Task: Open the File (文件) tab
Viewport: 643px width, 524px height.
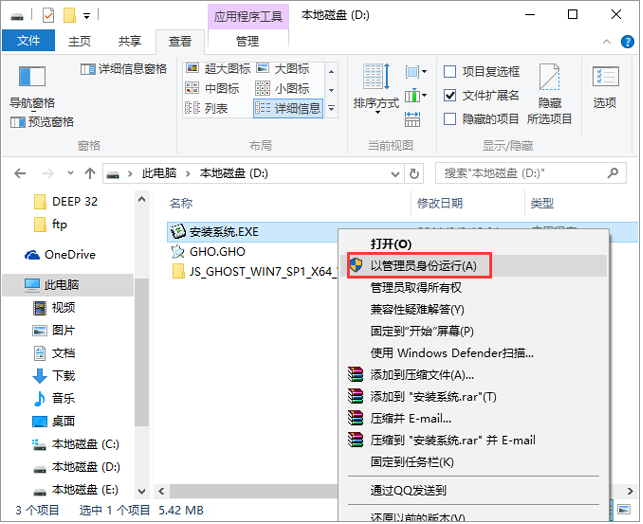Action: point(28,41)
